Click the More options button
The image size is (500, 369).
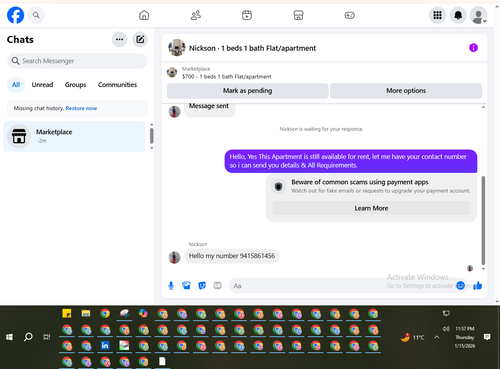coord(406,91)
